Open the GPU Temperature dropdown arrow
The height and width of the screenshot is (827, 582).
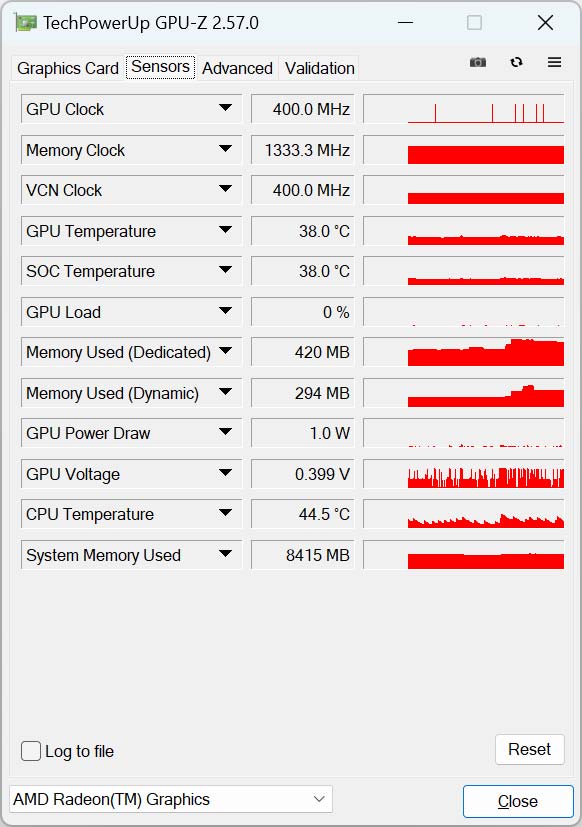tap(225, 230)
